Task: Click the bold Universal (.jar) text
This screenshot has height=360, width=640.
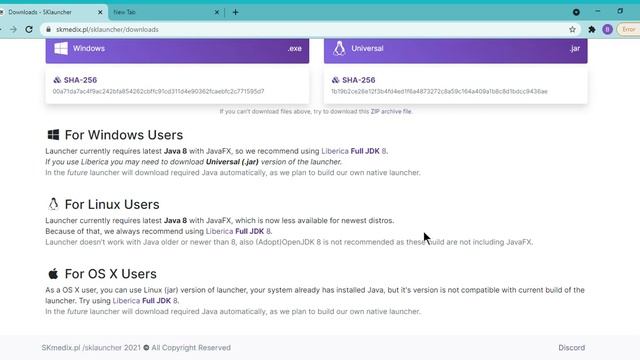Action: click(232, 162)
